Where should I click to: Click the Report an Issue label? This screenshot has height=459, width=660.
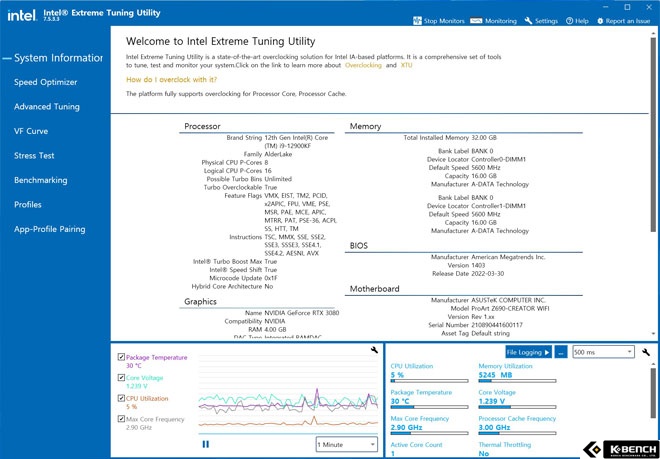click(628, 21)
